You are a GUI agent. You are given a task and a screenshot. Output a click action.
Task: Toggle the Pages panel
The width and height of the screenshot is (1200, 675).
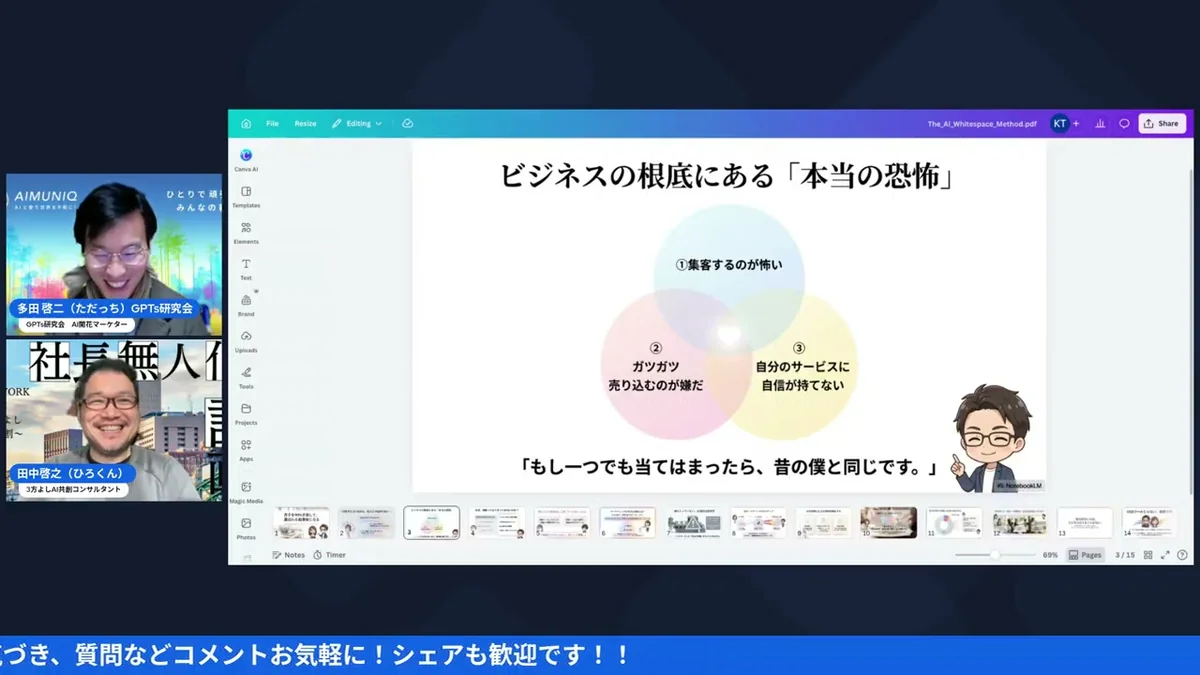click(x=1086, y=555)
